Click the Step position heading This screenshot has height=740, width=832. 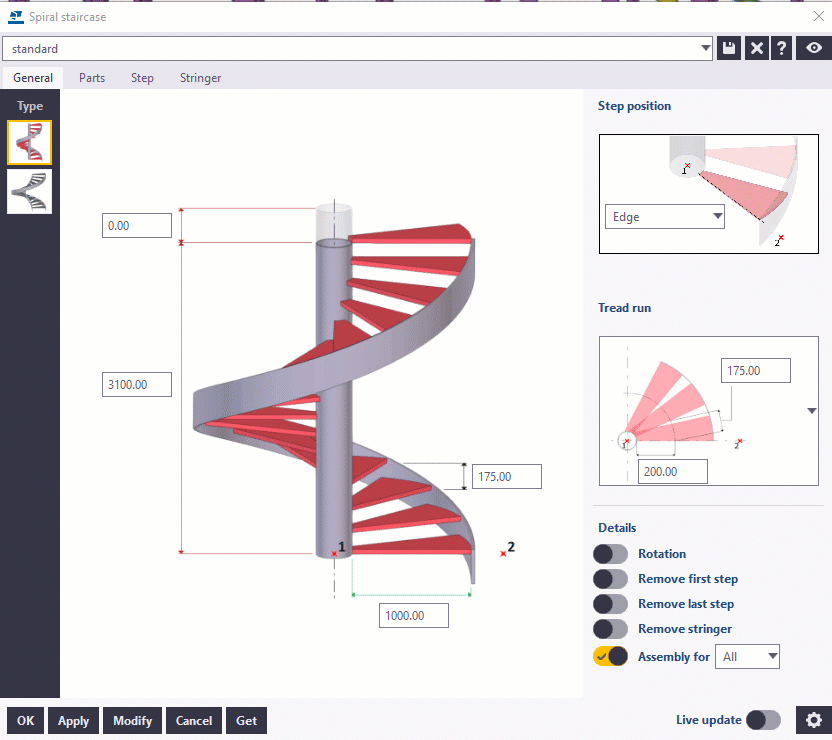click(634, 106)
